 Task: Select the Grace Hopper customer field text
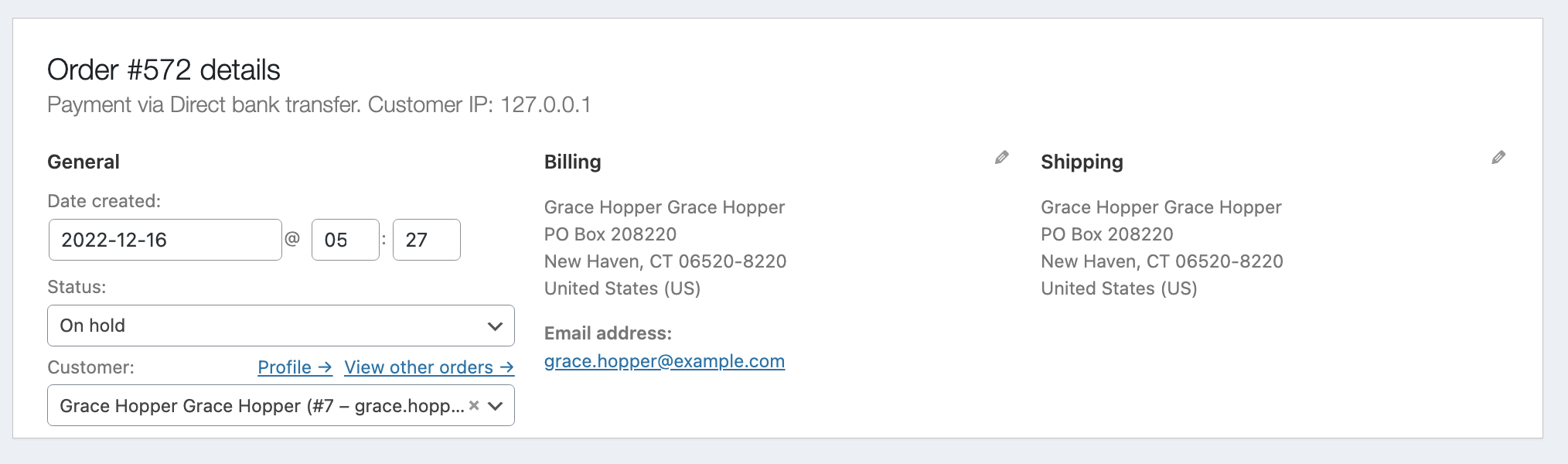[262, 406]
